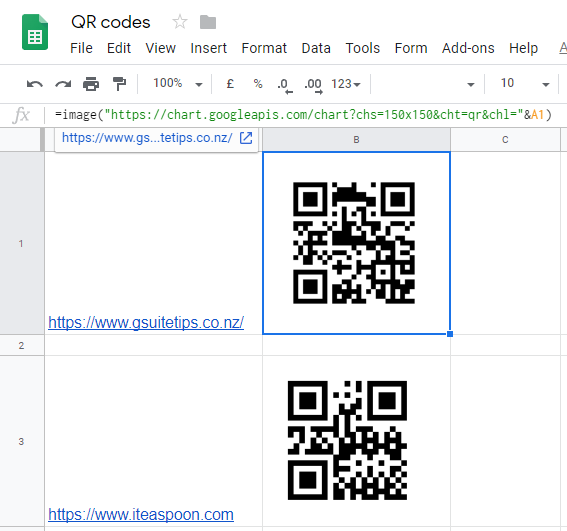The image size is (567, 531).
Task: Select empty cell B2
Action: tap(356, 345)
